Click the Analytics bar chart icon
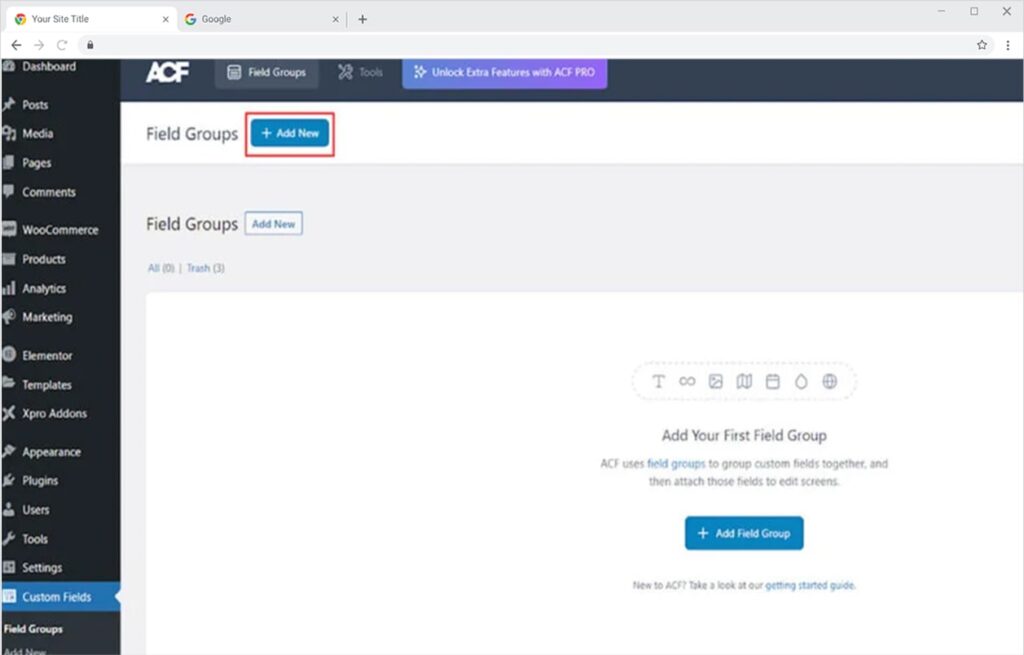Viewport: 1024px width, 655px height. click(8, 288)
